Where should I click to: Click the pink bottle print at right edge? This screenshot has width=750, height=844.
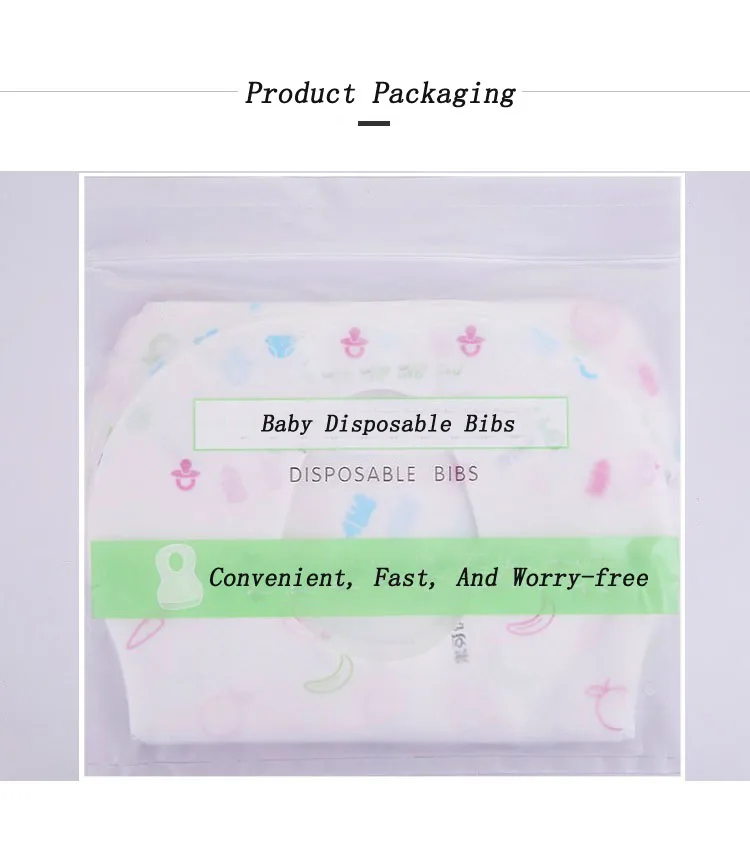pos(597,477)
